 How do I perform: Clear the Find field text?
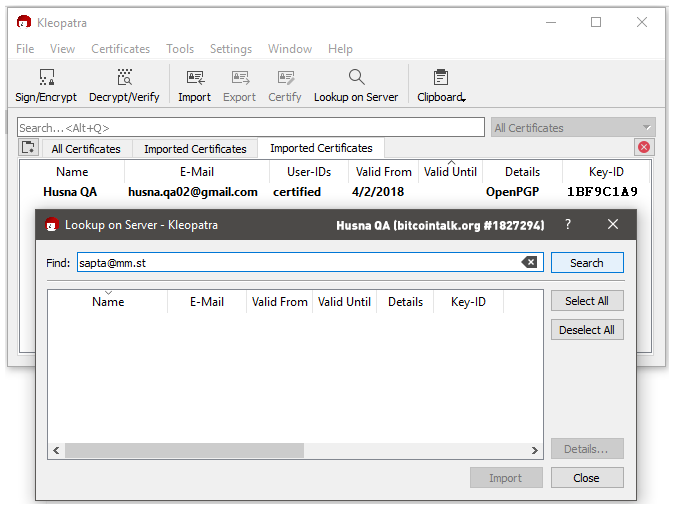[529, 262]
